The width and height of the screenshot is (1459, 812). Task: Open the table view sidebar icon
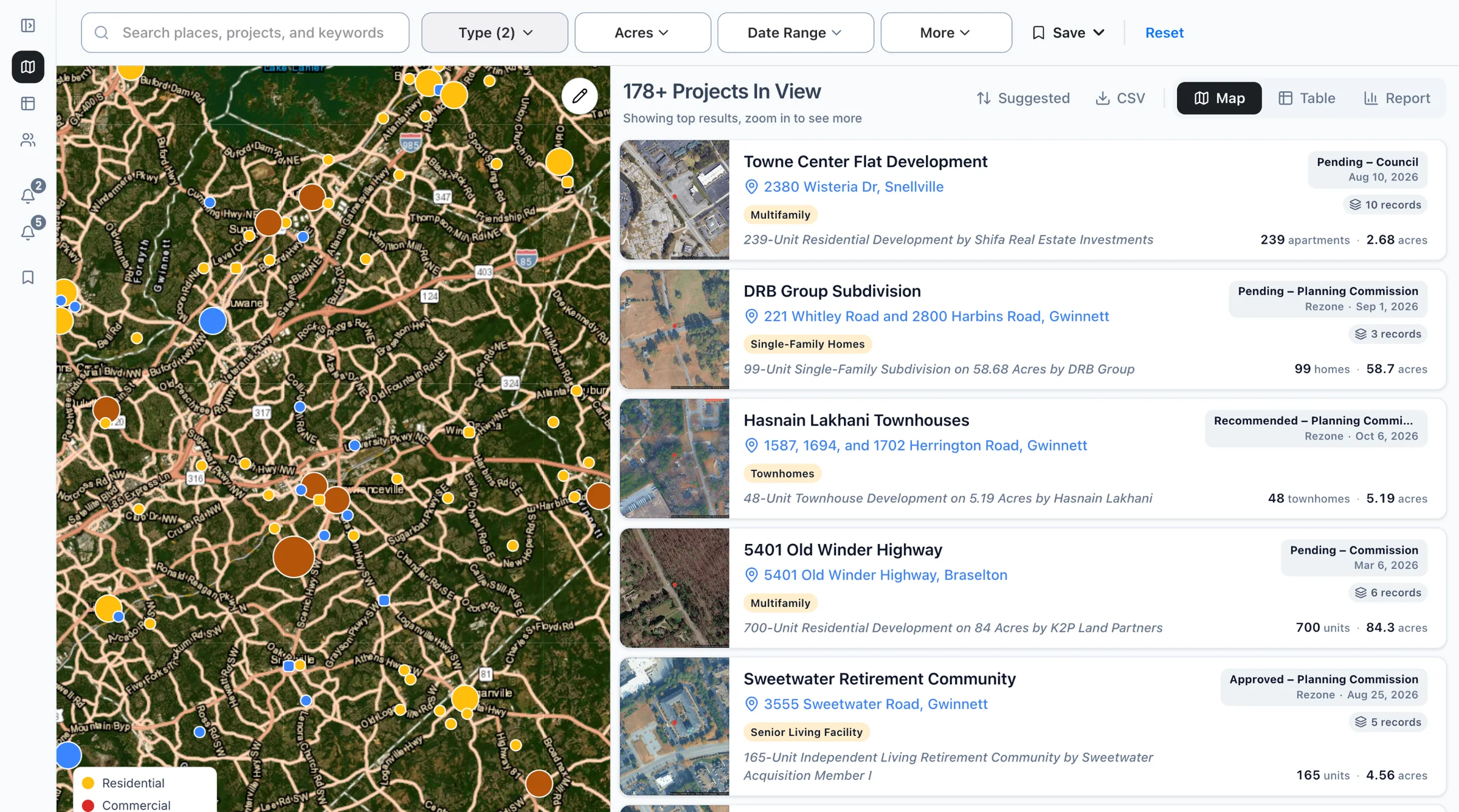coord(28,103)
